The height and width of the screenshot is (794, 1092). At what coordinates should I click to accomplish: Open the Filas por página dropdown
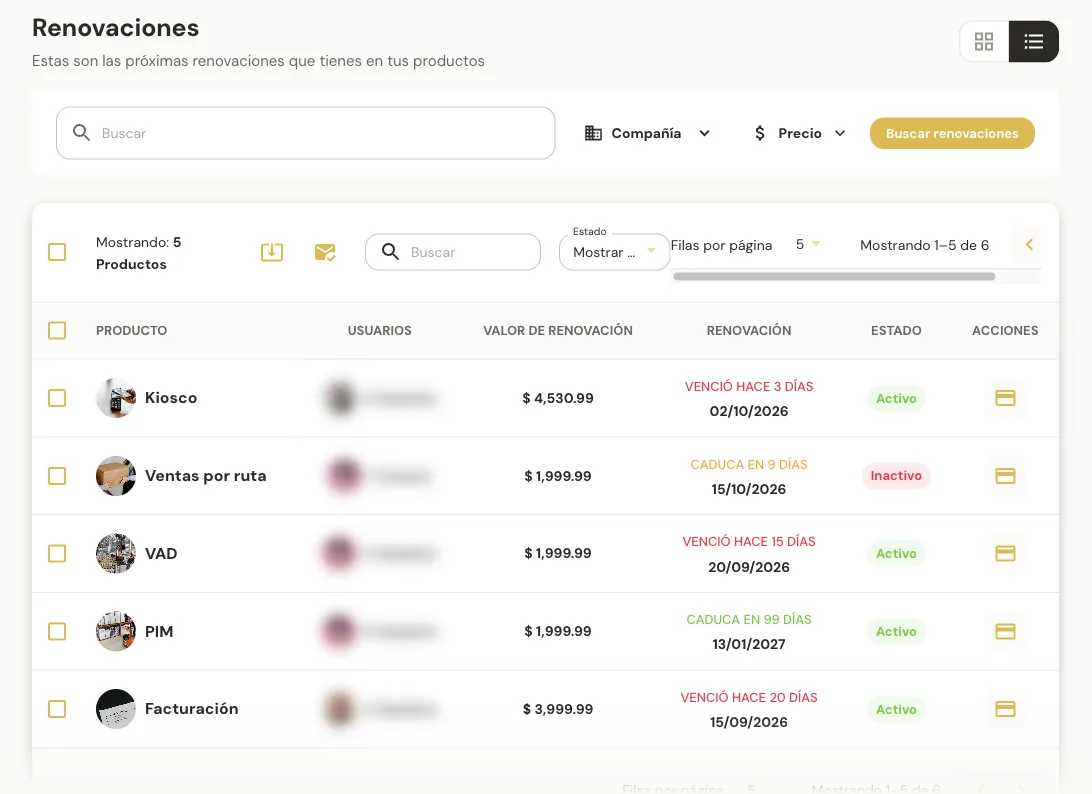808,244
